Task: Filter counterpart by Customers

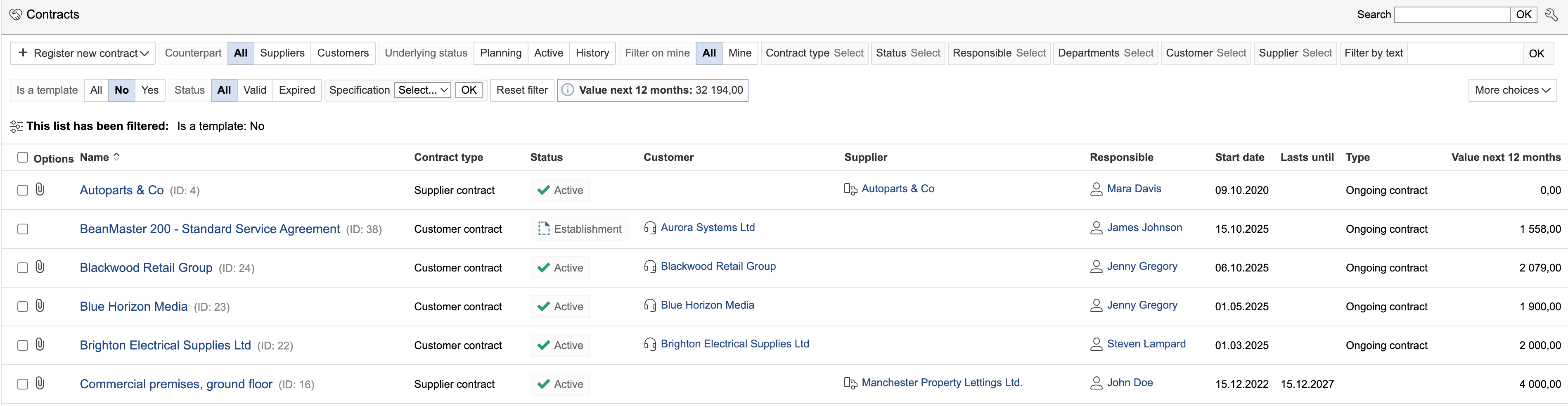Action: coord(343,53)
